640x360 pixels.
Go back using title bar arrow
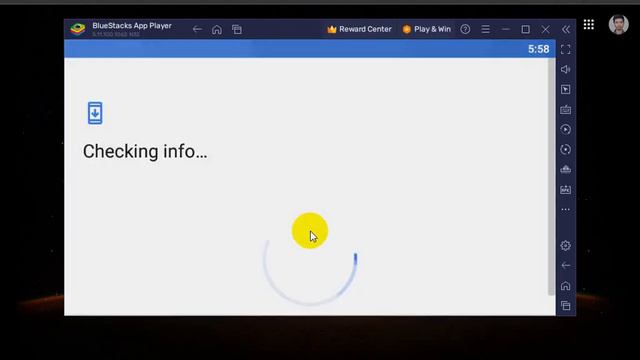[x=197, y=29]
